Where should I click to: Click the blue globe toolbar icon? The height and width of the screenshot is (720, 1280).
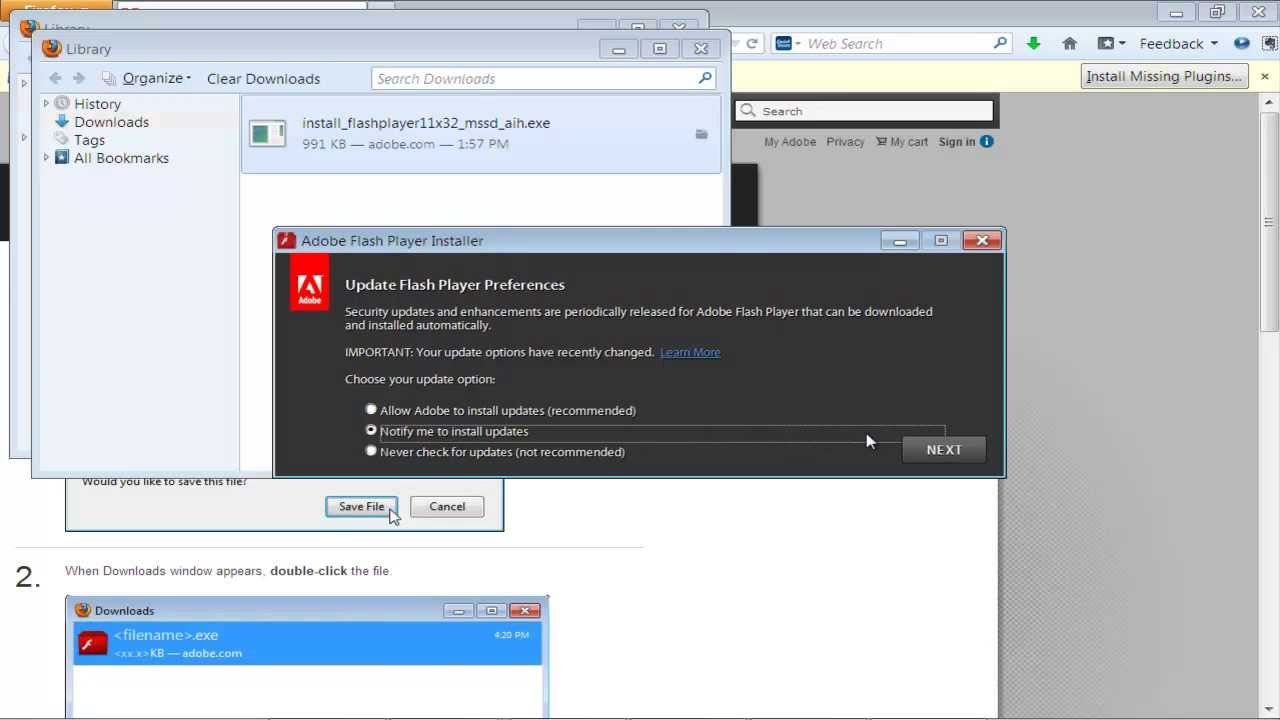[x=1241, y=43]
